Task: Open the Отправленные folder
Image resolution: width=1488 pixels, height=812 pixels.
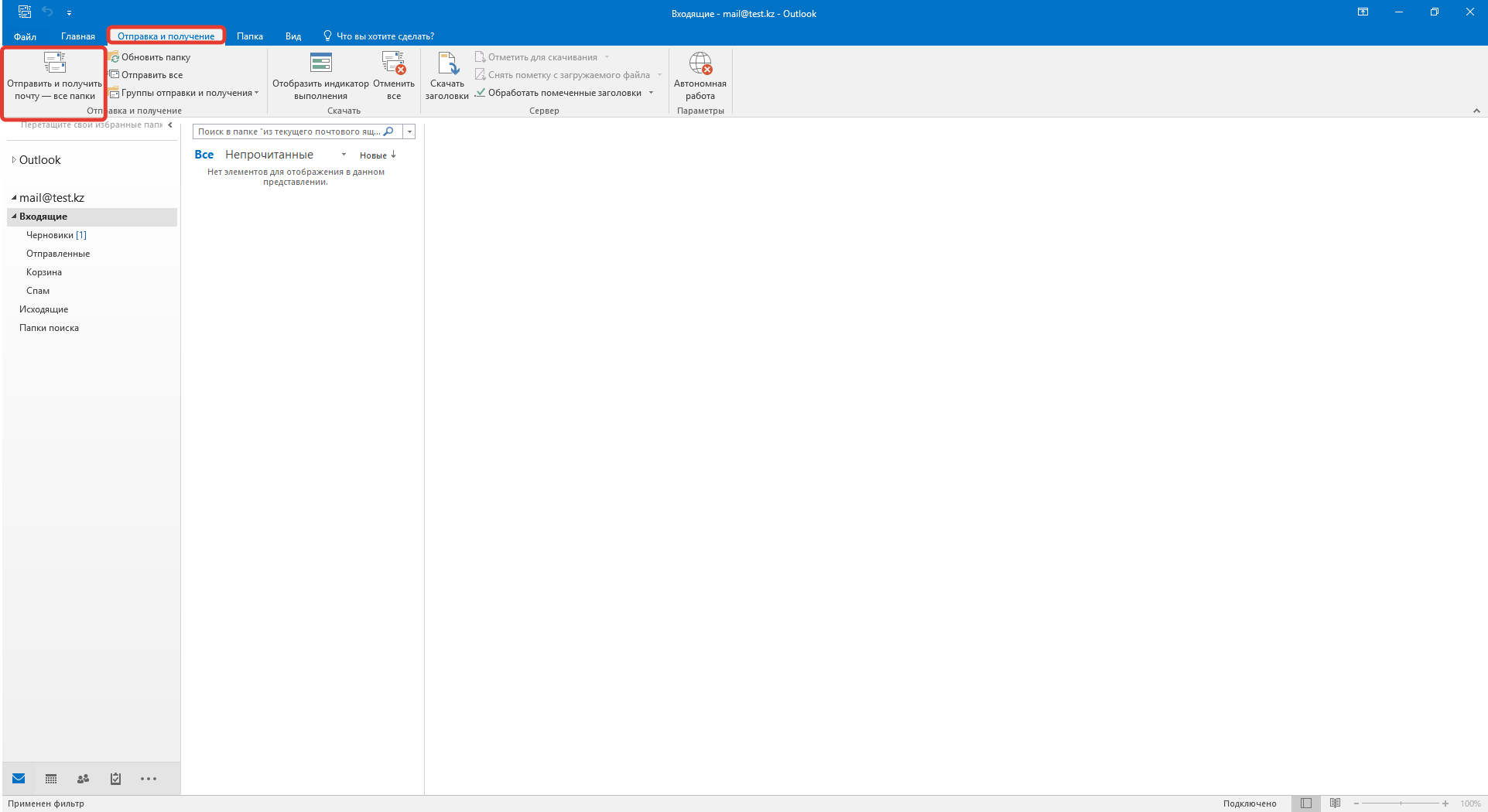Action: [x=58, y=254]
